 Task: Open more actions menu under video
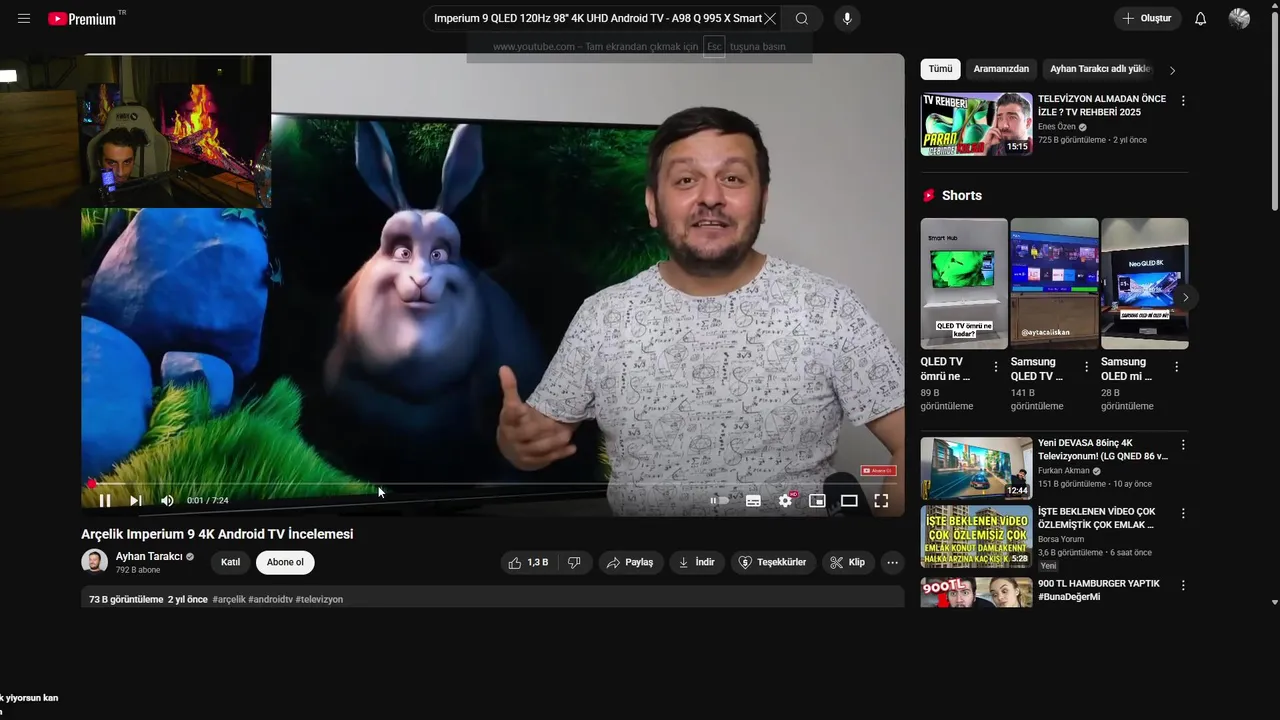pyautogui.click(x=893, y=562)
